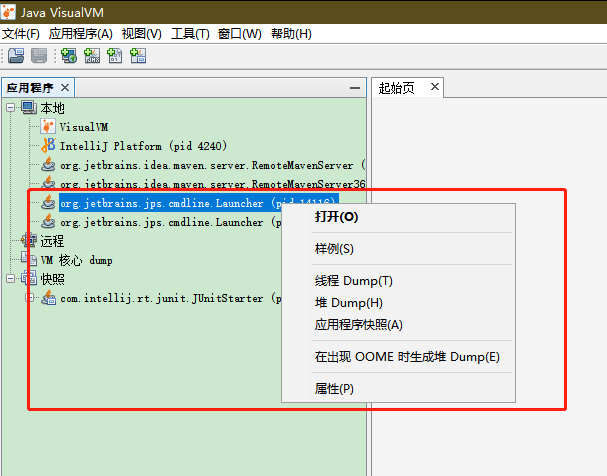Click Add Application Snapshot toolbar icon
The width and height of the screenshot is (607, 476).
pos(138,56)
